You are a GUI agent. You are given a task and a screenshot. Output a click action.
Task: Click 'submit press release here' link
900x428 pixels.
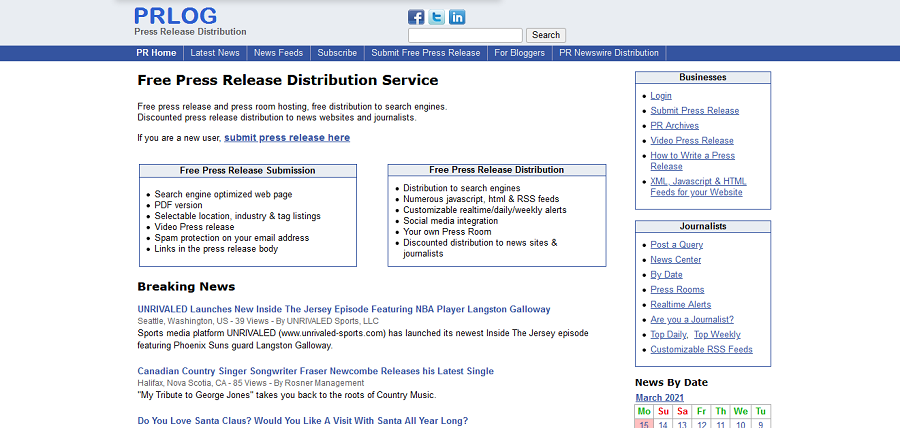287,138
